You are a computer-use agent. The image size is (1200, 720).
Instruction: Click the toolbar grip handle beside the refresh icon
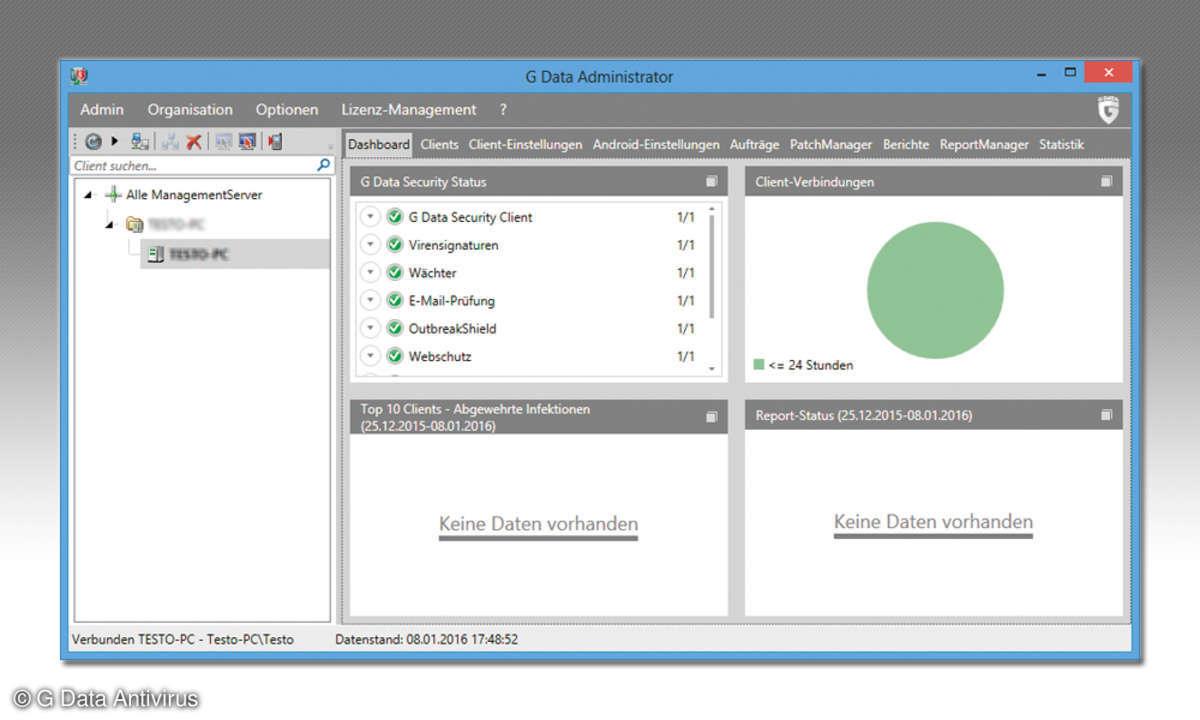pos(76,142)
